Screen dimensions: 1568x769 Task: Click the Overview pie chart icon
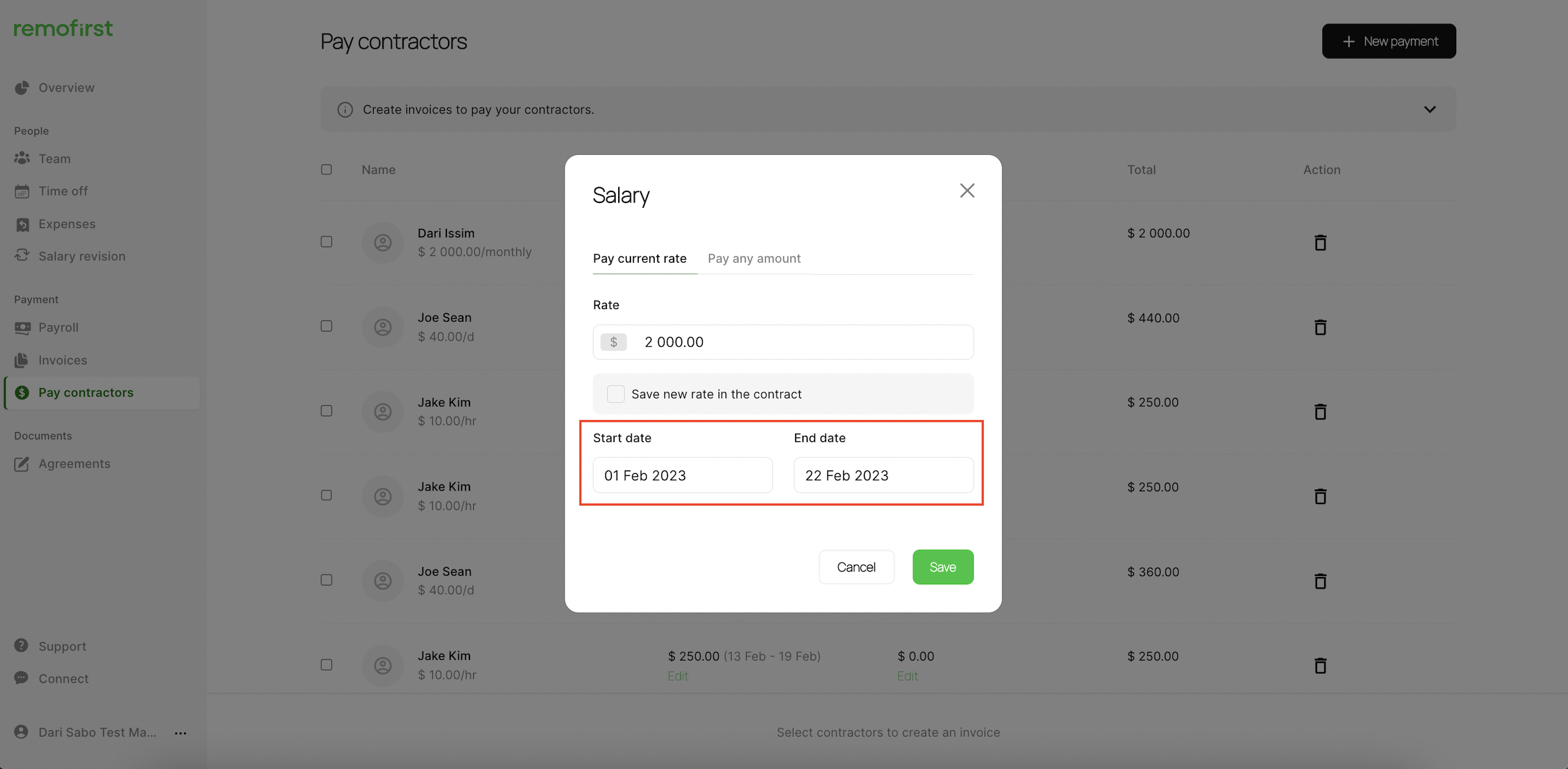tap(22, 88)
